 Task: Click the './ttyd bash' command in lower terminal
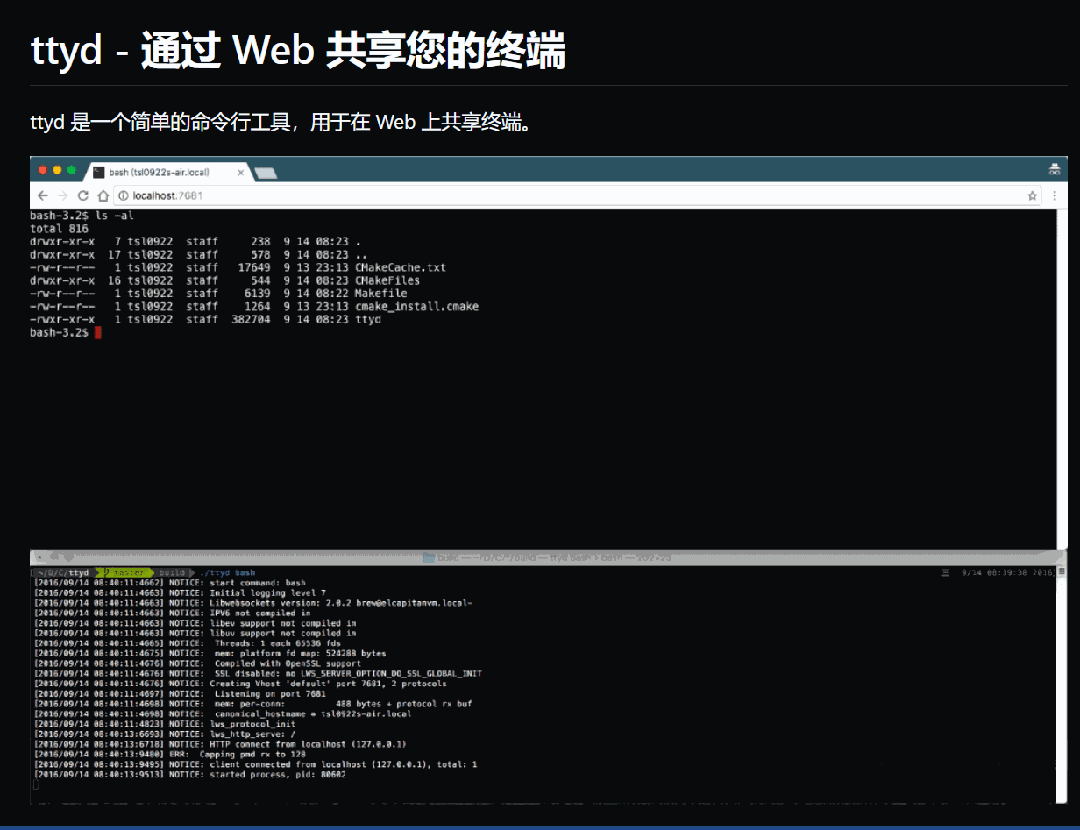click(x=228, y=572)
